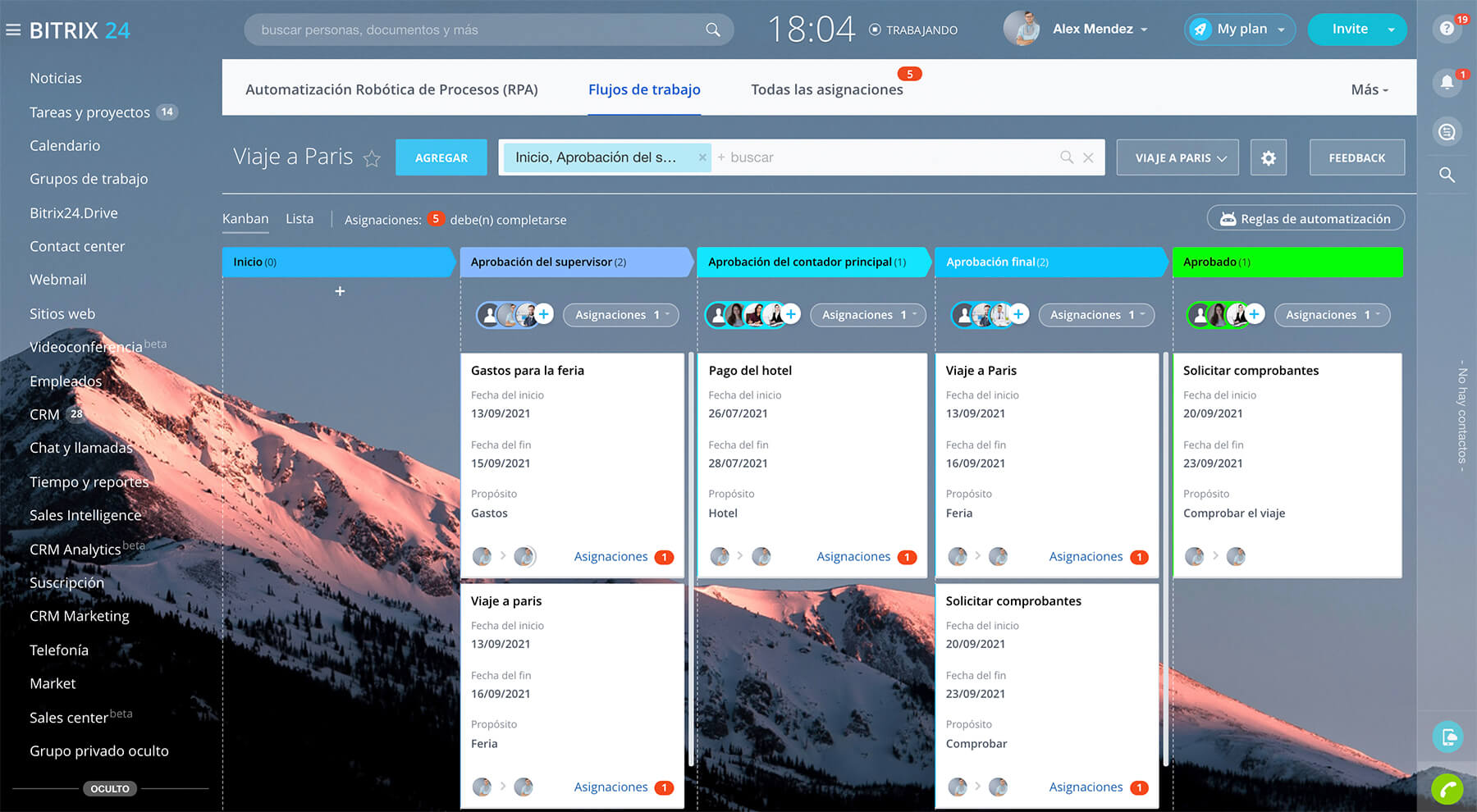Screen dimensions: 1477x812
Task: Open the settings gear next to Viaje a Paris
Action: [1268, 157]
